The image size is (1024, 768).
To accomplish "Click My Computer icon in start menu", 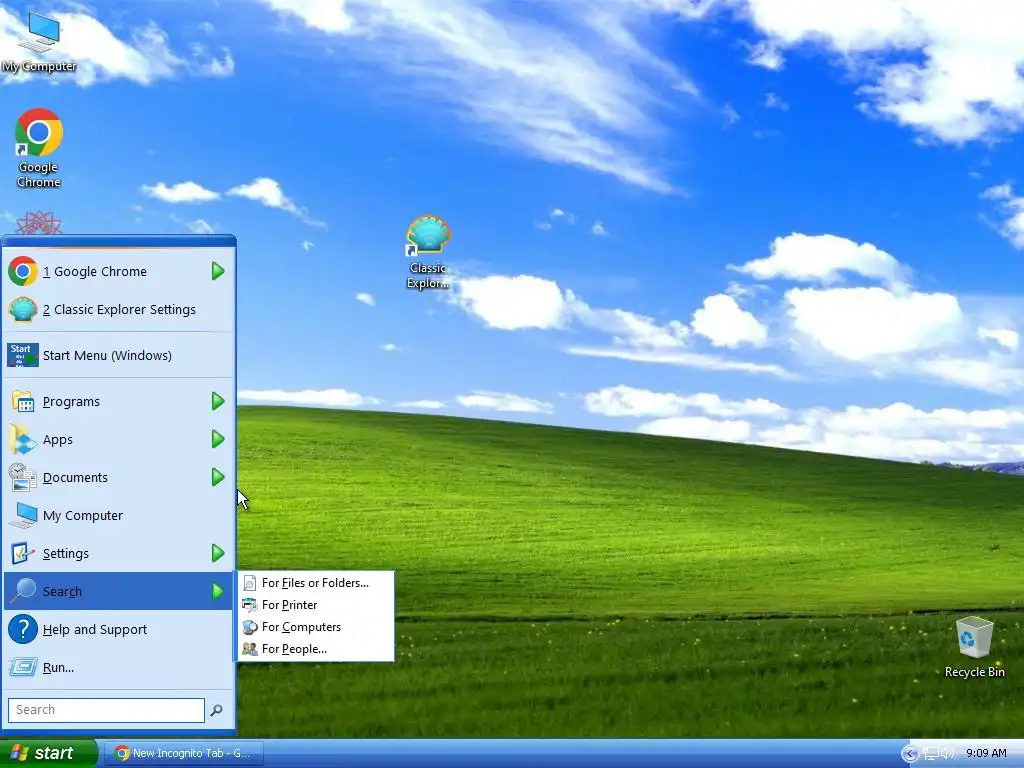I will pos(23,515).
